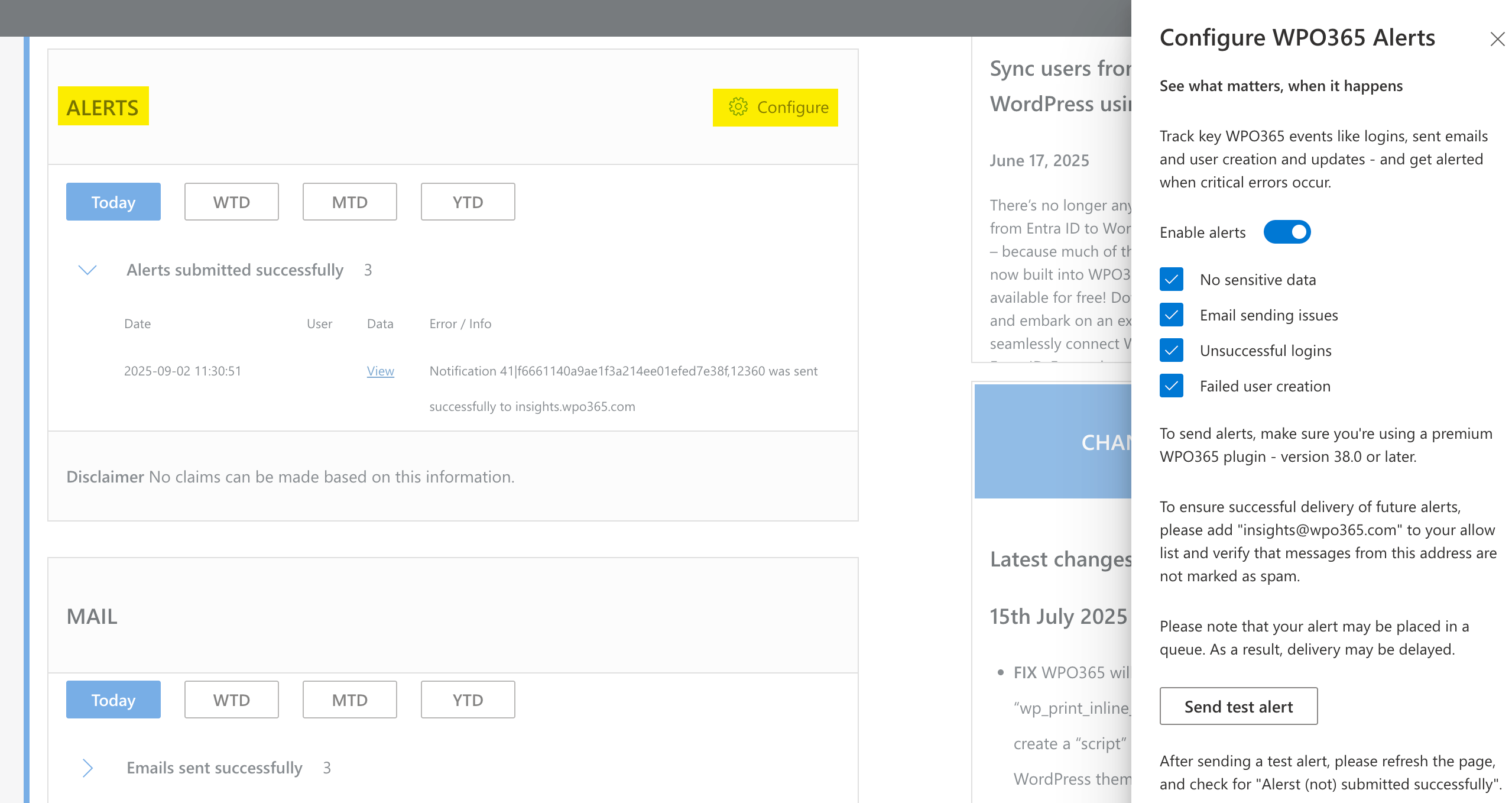Click the Notification sent successfully message text
Viewport: 1512px width, 803px height.
coord(624,389)
